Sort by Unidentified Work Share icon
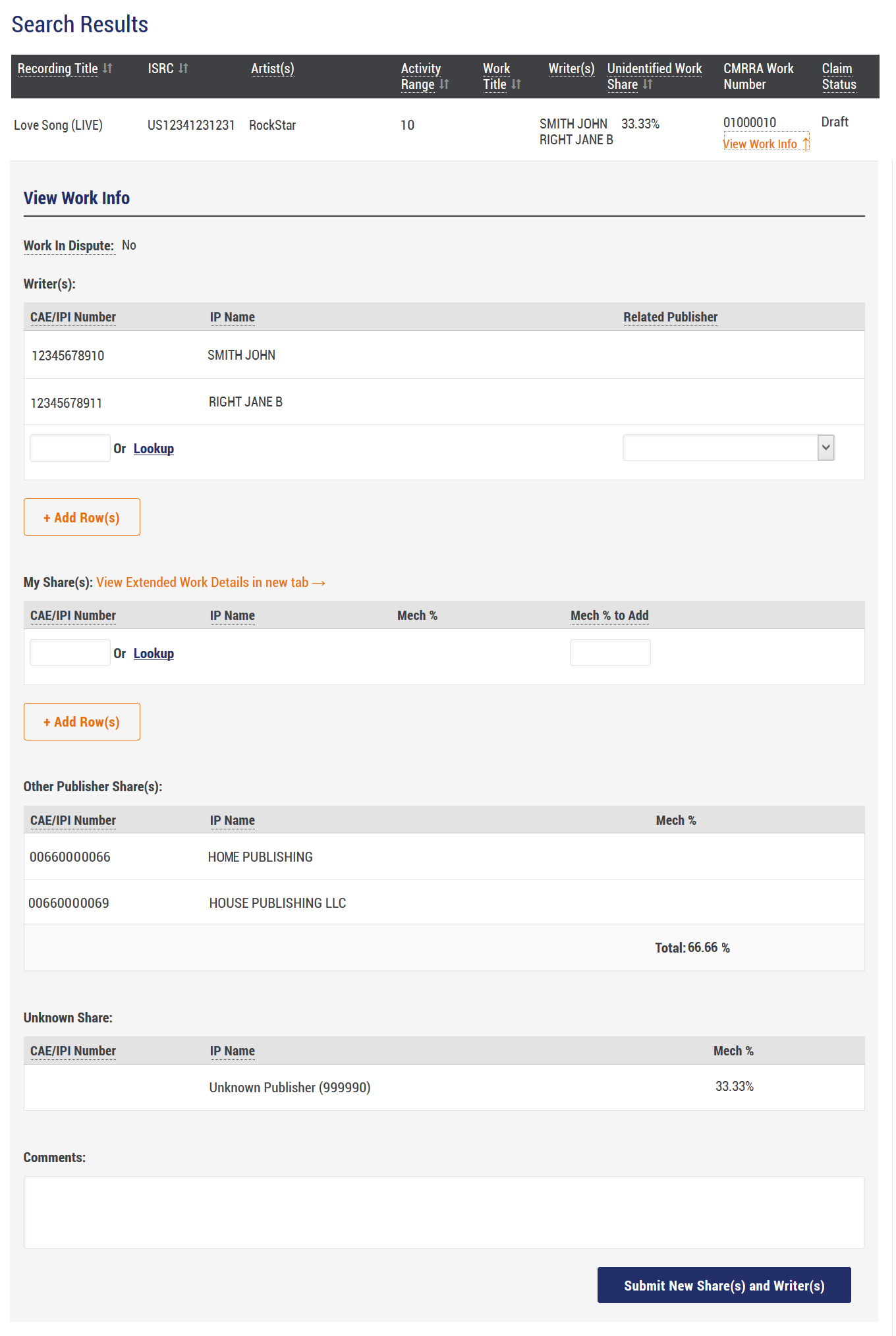The image size is (896, 1336). click(x=648, y=84)
